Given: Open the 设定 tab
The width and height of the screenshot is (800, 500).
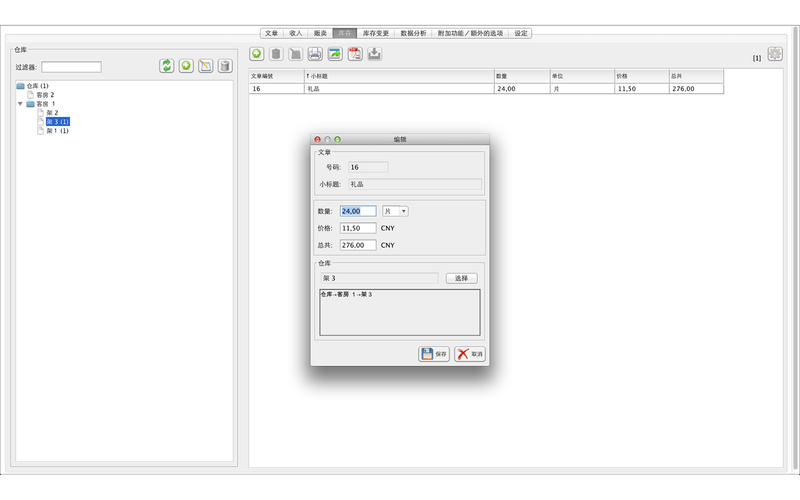Looking at the screenshot, I should [x=520, y=33].
